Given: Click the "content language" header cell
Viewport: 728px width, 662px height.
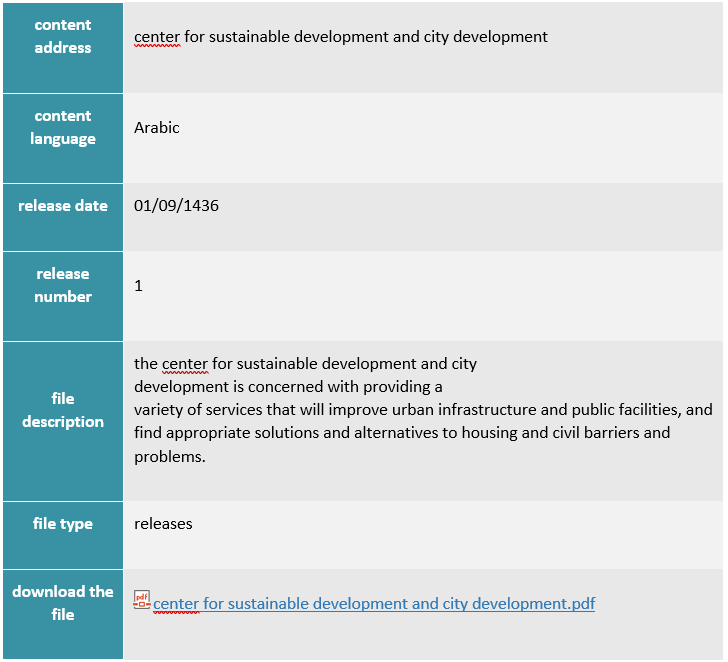Looking at the screenshot, I should [x=62, y=128].
